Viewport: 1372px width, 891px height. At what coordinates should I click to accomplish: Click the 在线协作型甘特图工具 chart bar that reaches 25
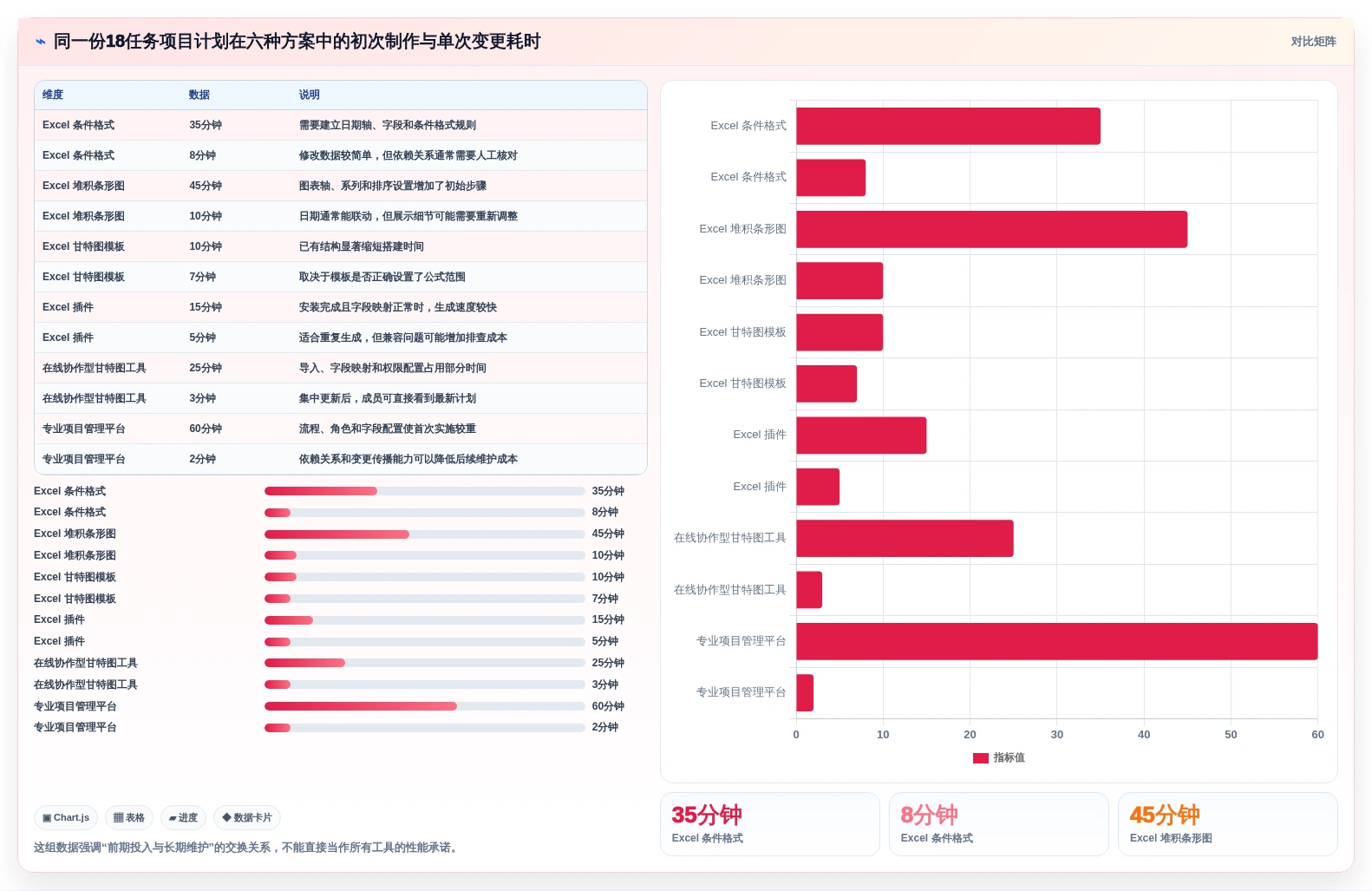[905, 539]
